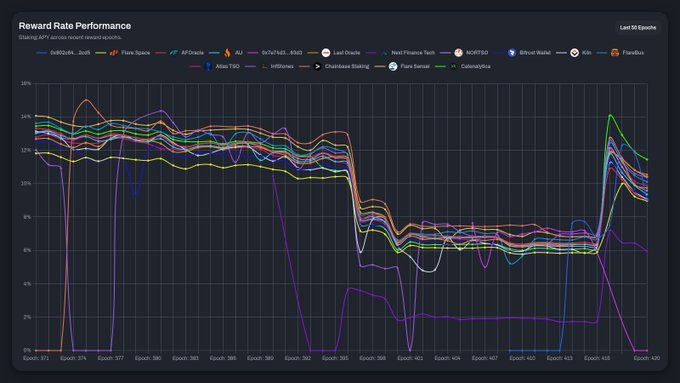Click the Epoch: 395 axis label
Image resolution: width=680 pixels, height=383 pixels.
pyautogui.click(x=335, y=358)
